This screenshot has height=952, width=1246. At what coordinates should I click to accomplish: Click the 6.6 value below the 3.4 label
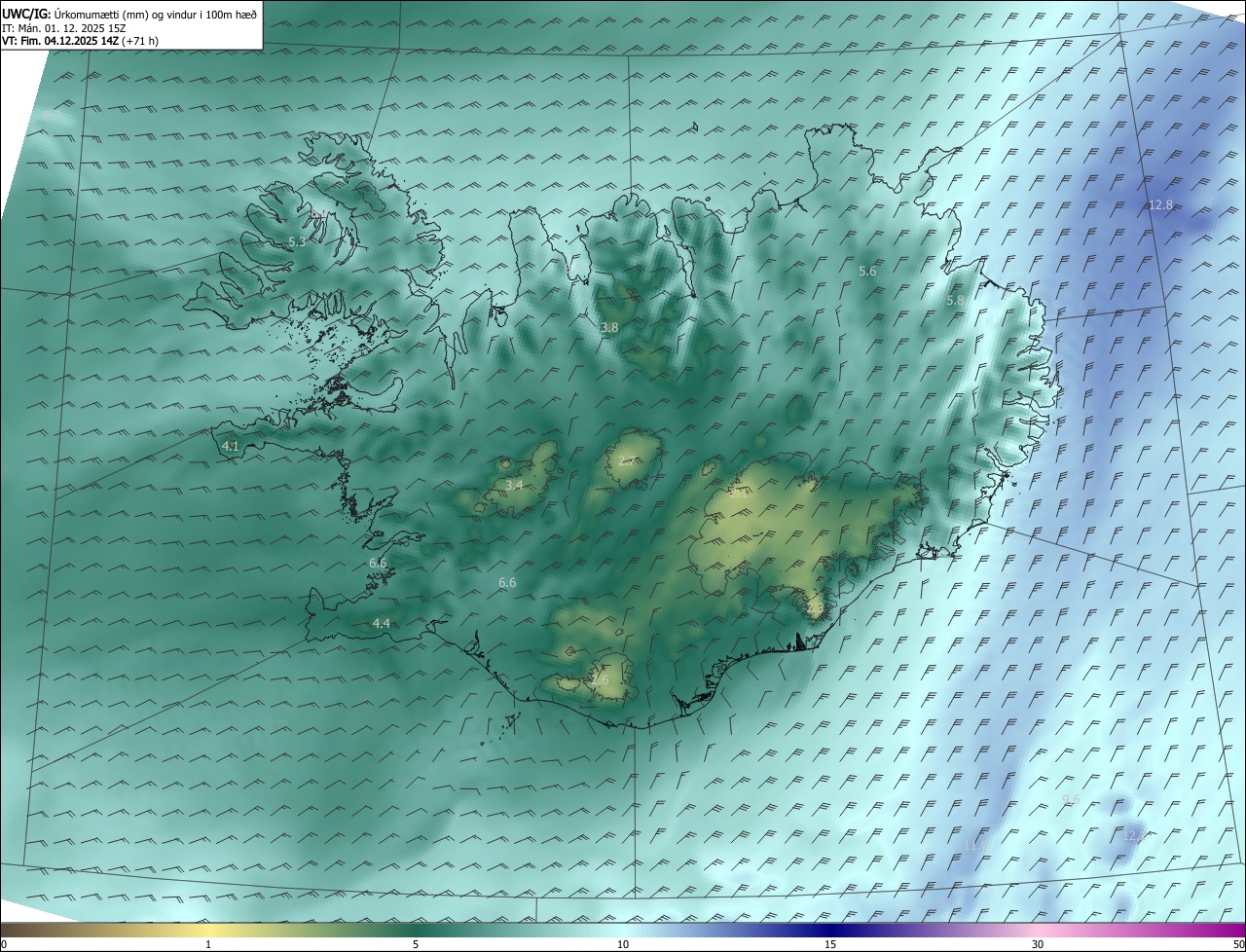507,582
